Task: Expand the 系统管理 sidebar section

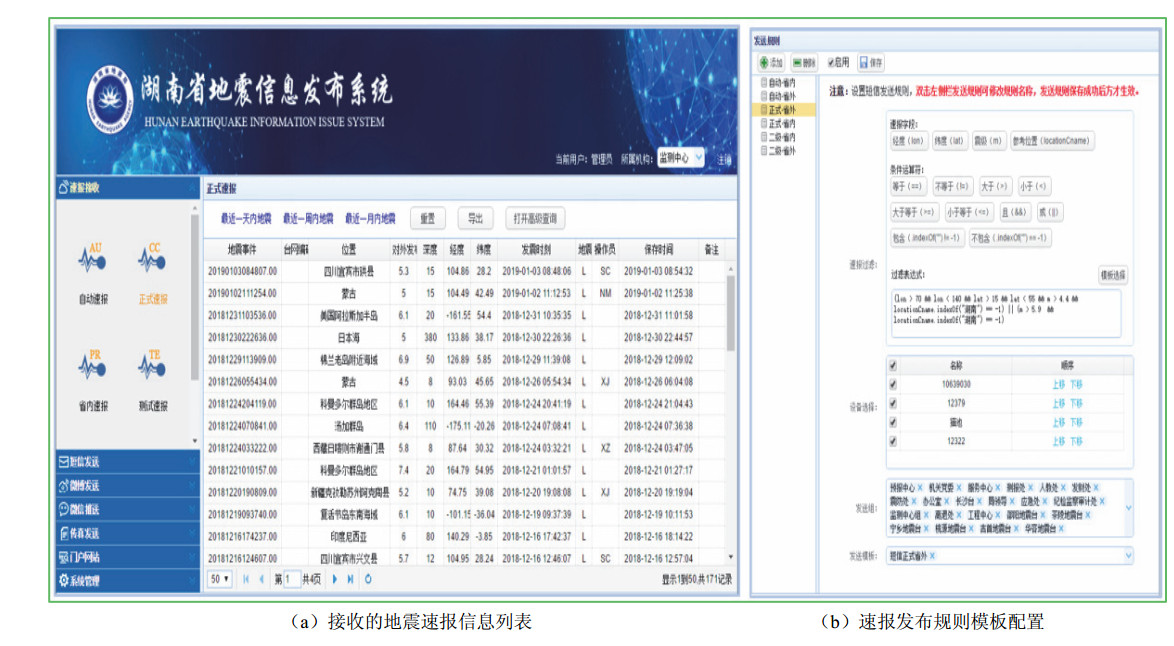Action: (127, 580)
